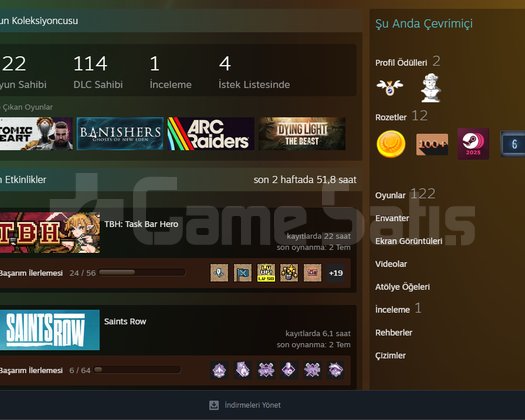Open Rehberler in the sidebar
The height and width of the screenshot is (420, 525).
pos(393,333)
